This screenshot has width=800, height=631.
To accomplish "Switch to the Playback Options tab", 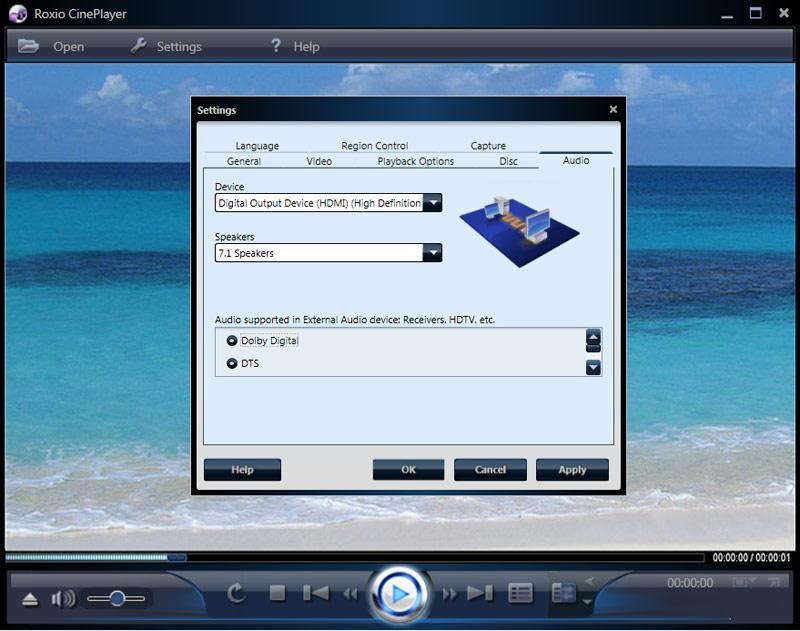I will coord(415,161).
